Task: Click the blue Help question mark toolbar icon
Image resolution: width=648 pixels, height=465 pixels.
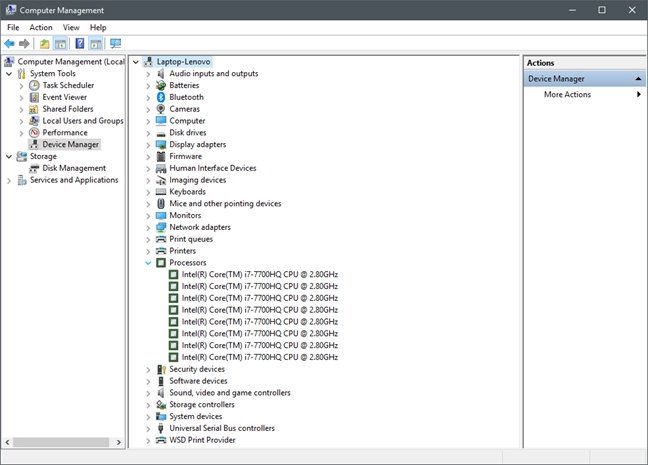Action: point(80,43)
